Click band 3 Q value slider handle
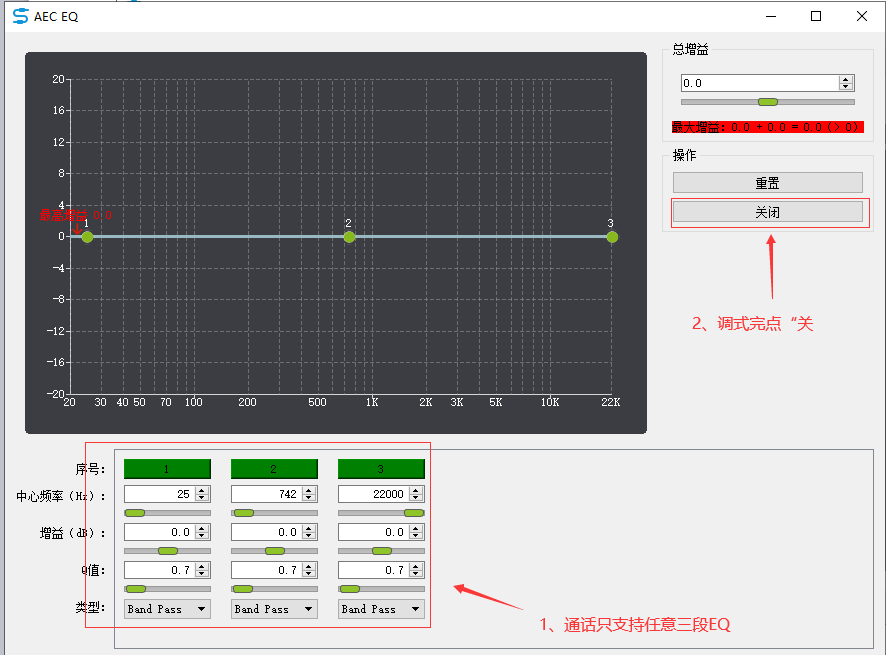This screenshot has height=655, width=886. pyautogui.click(x=350, y=589)
